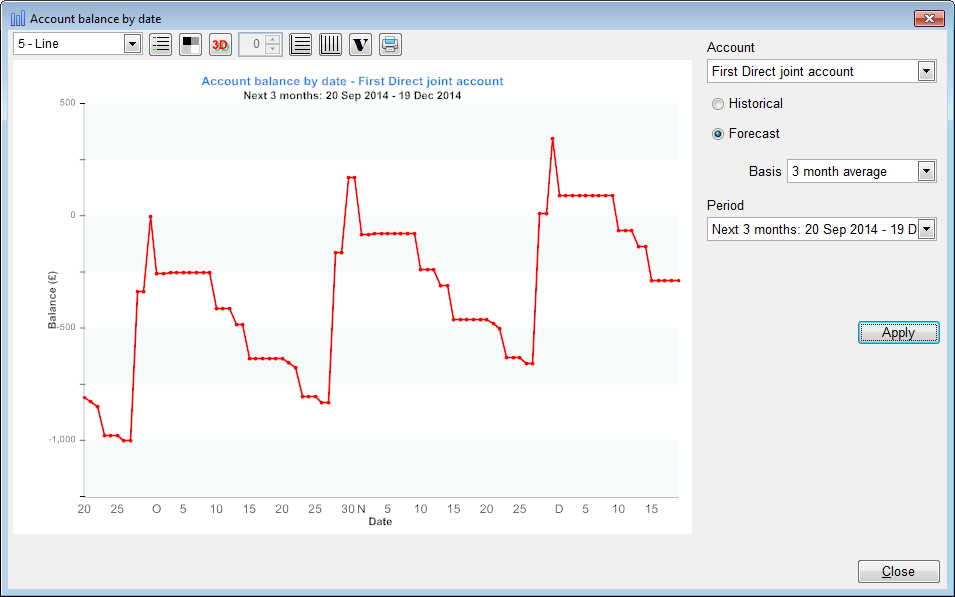Click the 'D' December marker on date axis
The image size is (955, 597).
[x=559, y=509]
